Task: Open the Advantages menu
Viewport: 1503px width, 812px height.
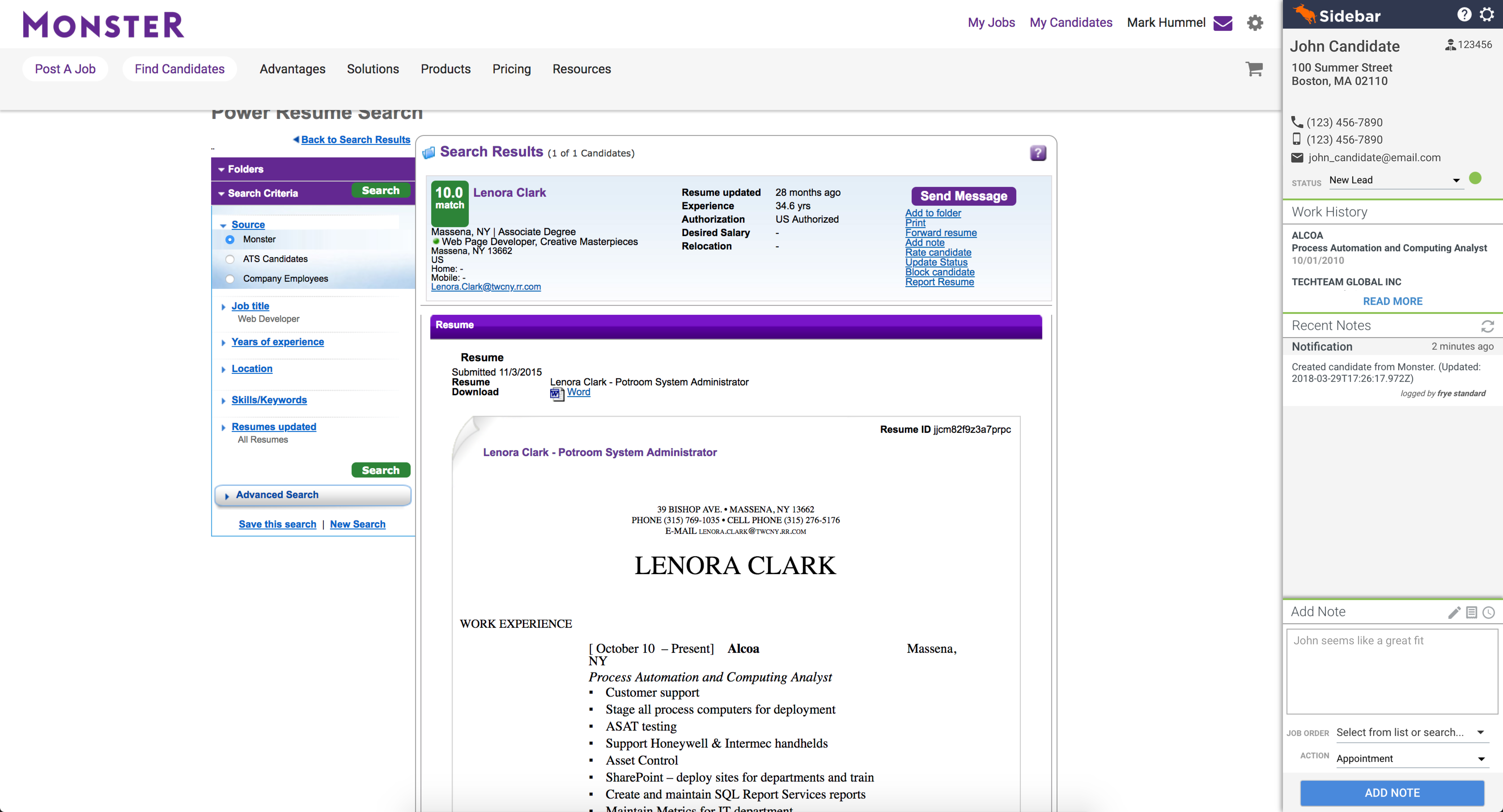Action: click(x=292, y=69)
